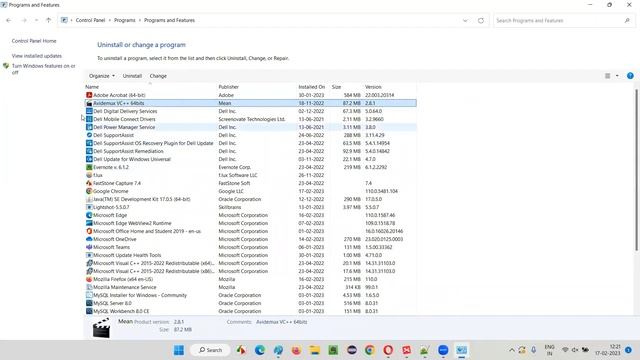Click the search magnifier icon in search box

(627, 20)
